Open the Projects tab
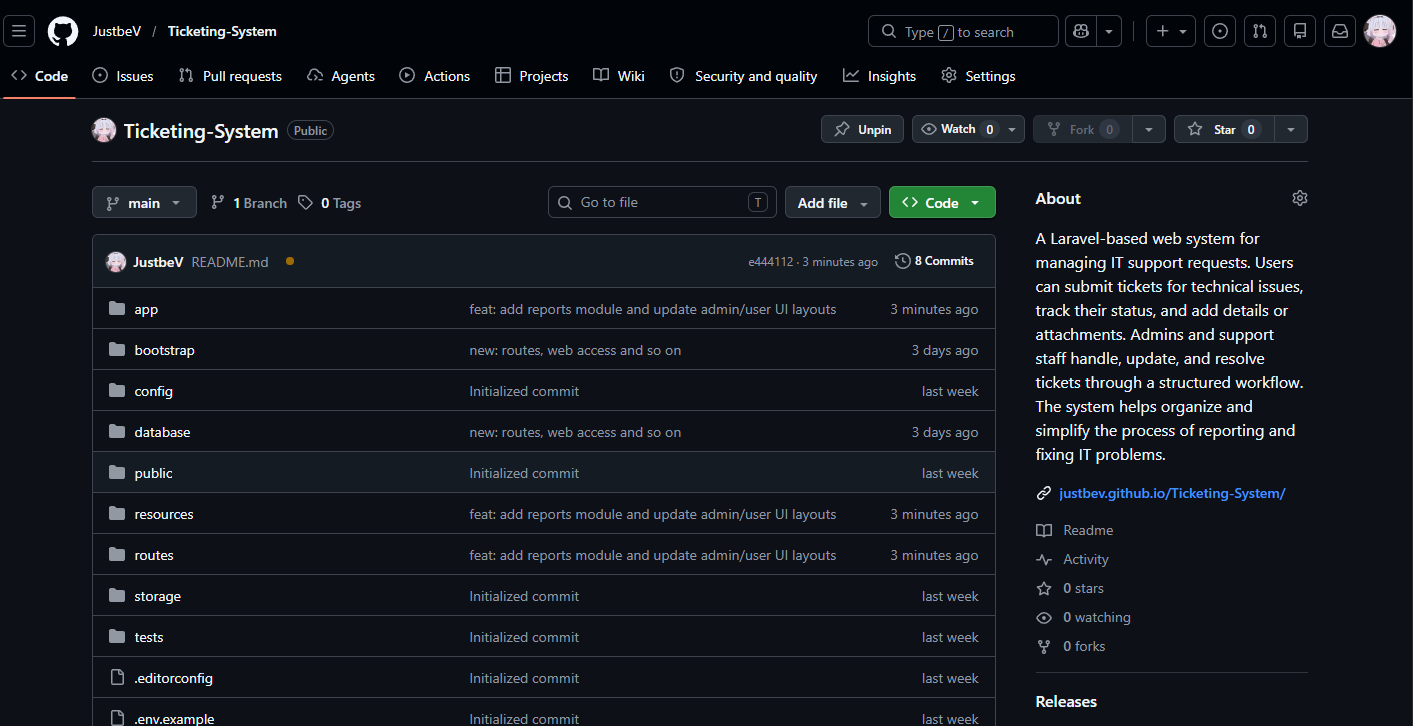This screenshot has height=726, width=1413. coord(532,76)
